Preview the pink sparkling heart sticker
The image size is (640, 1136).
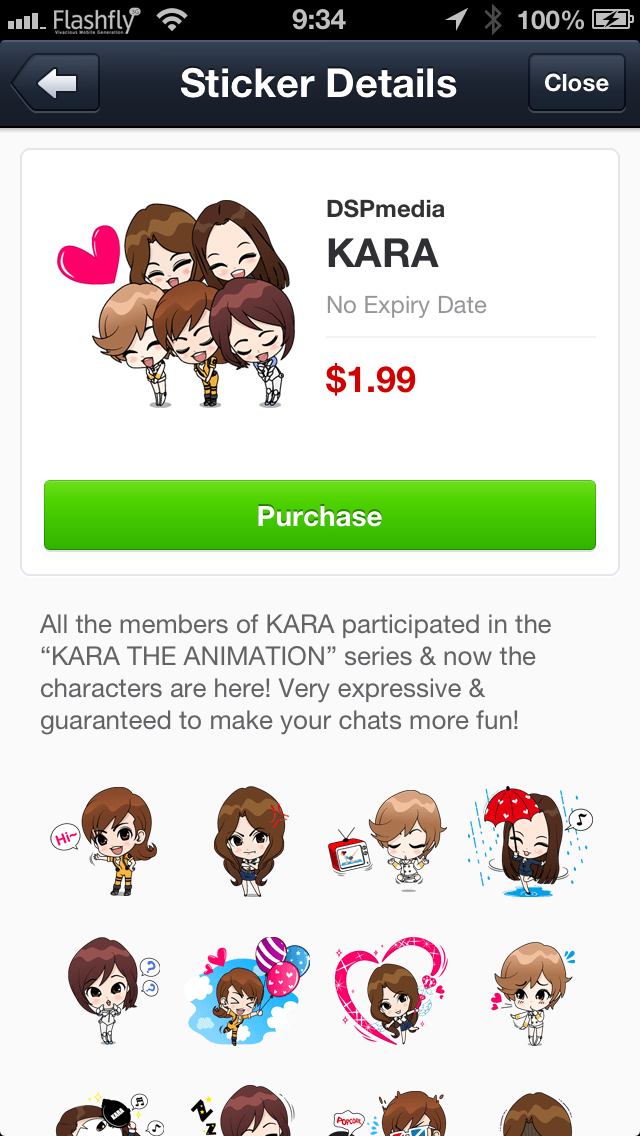pyautogui.click(x=392, y=990)
